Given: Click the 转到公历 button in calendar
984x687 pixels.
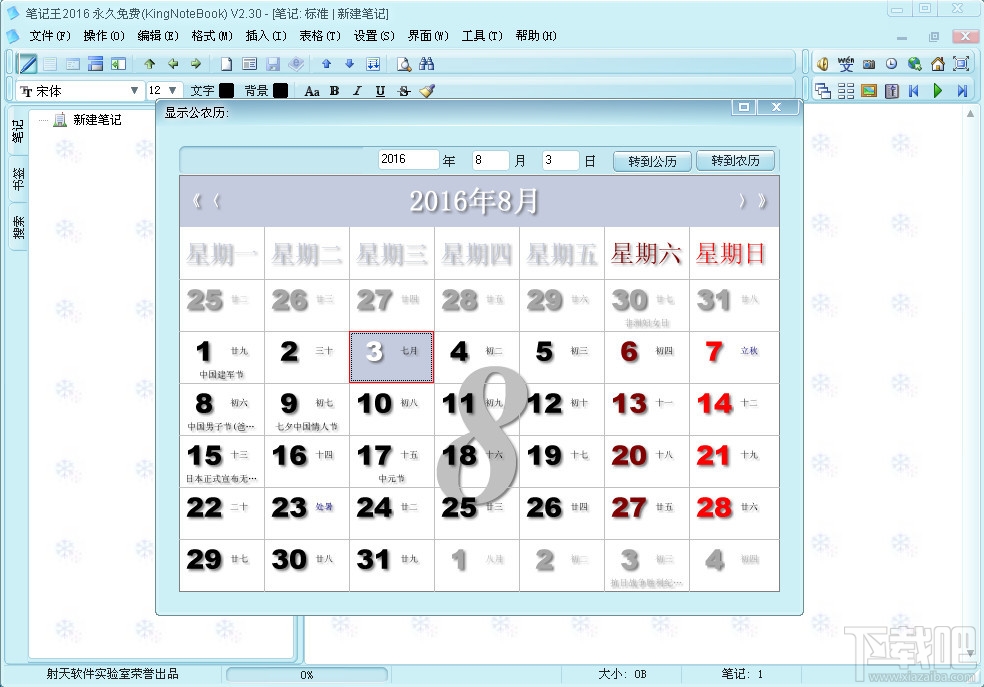Looking at the screenshot, I should coord(651,159).
